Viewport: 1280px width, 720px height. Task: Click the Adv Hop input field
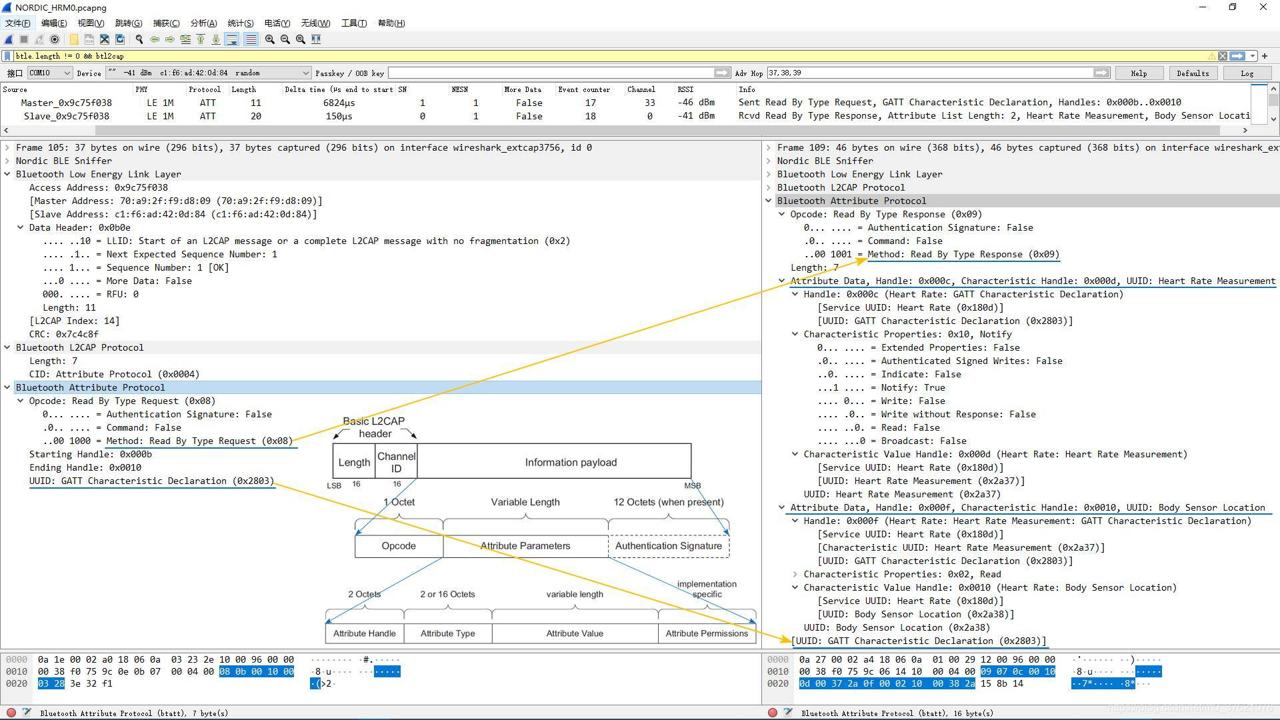[x=930, y=73]
